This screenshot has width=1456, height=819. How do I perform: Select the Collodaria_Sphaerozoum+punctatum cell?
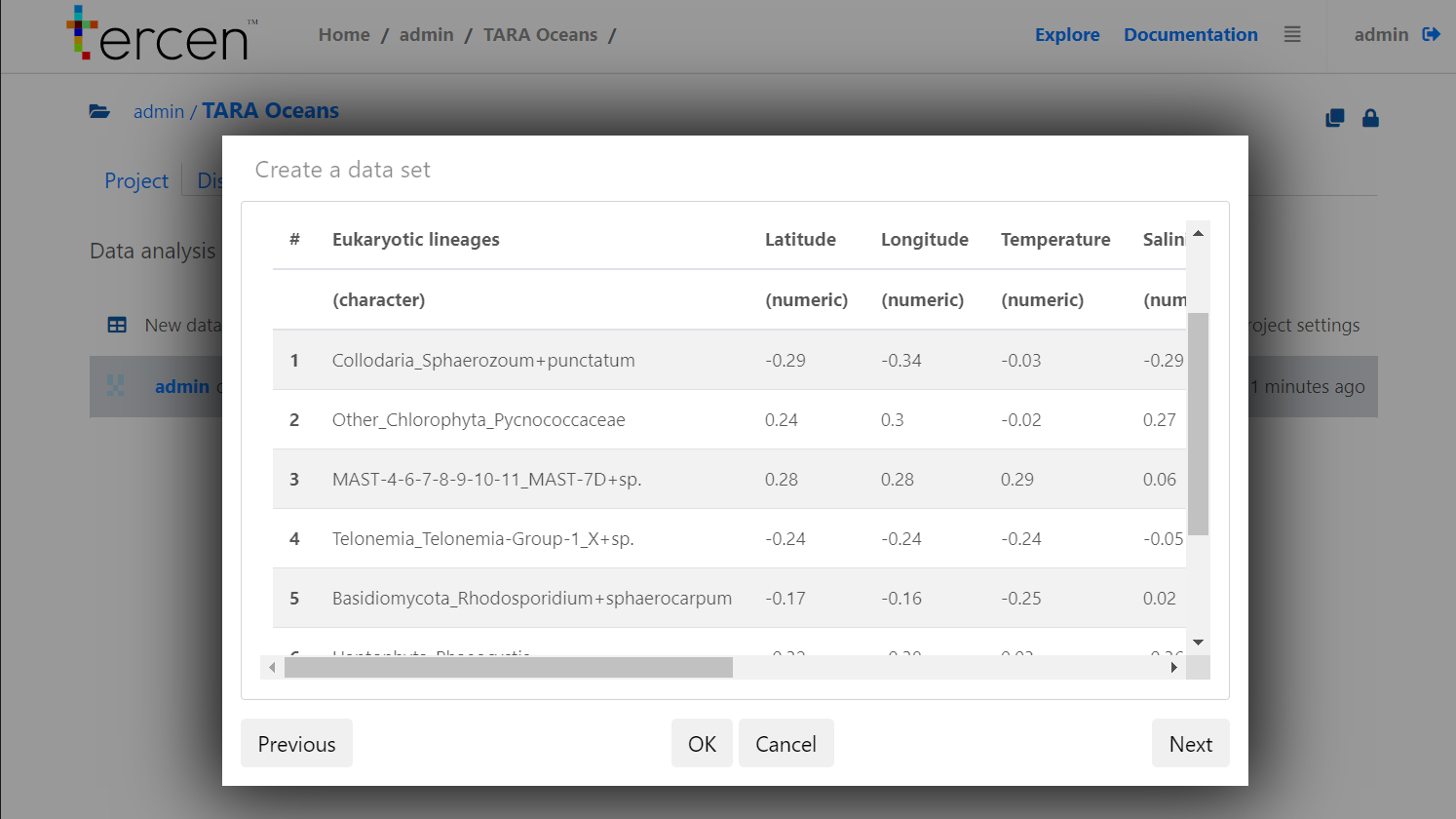coord(483,361)
